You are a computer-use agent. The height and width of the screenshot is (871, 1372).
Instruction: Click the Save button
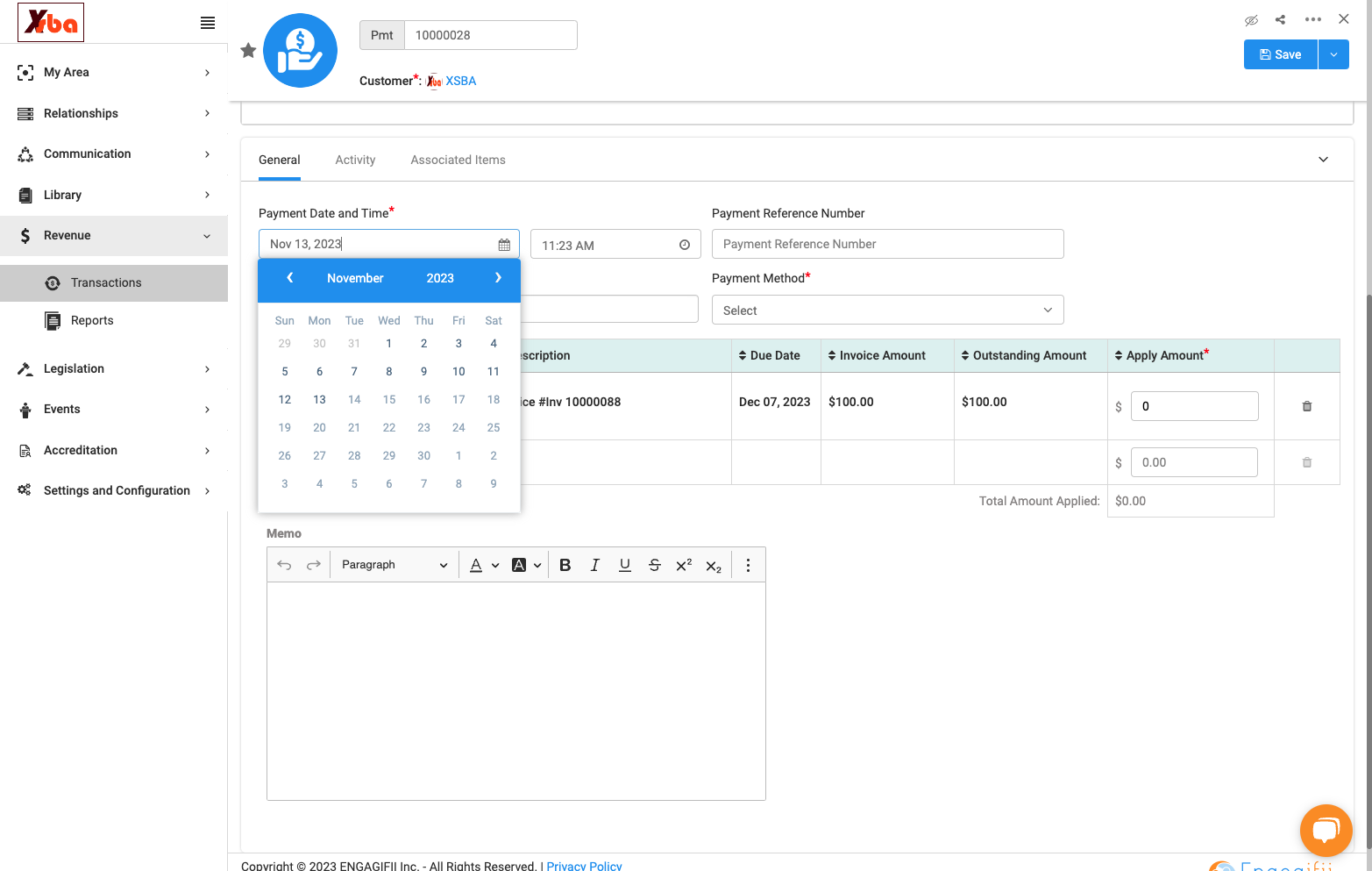(x=1281, y=54)
